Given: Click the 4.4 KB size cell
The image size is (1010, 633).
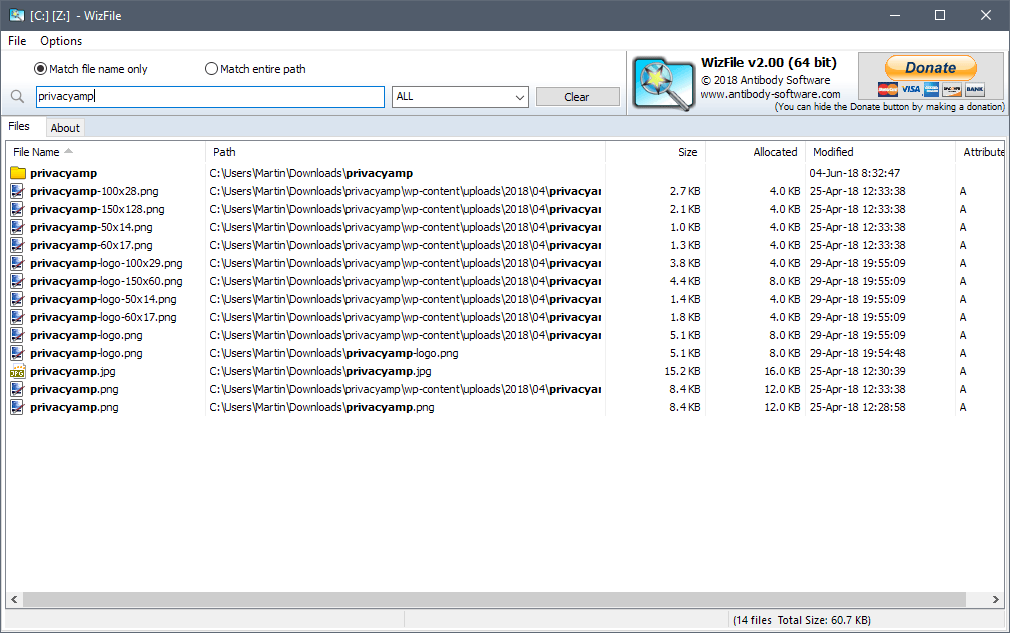Looking at the screenshot, I should pyautogui.click(x=685, y=281).
